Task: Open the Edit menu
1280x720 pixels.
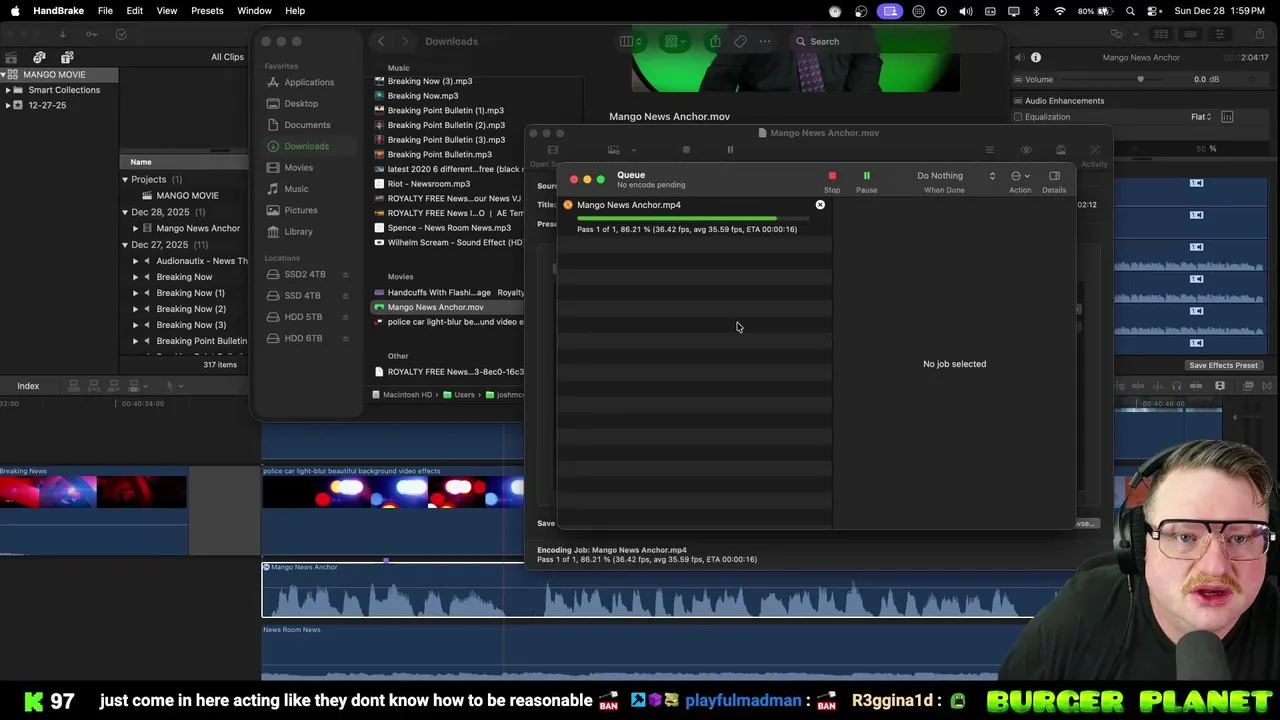Action: [134, 11]
